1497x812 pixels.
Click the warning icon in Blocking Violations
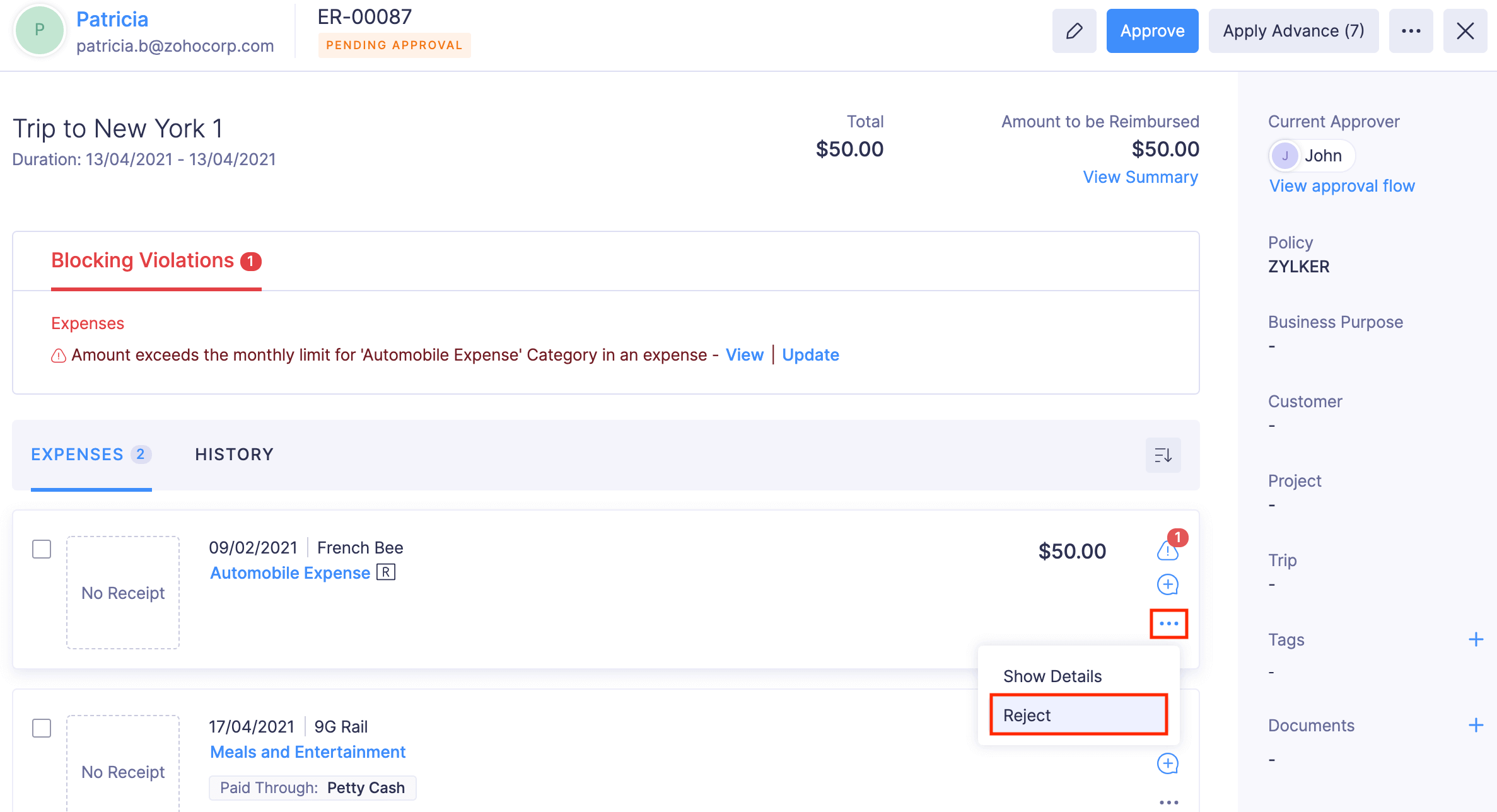pyautogui.click(x=57, y=355)
